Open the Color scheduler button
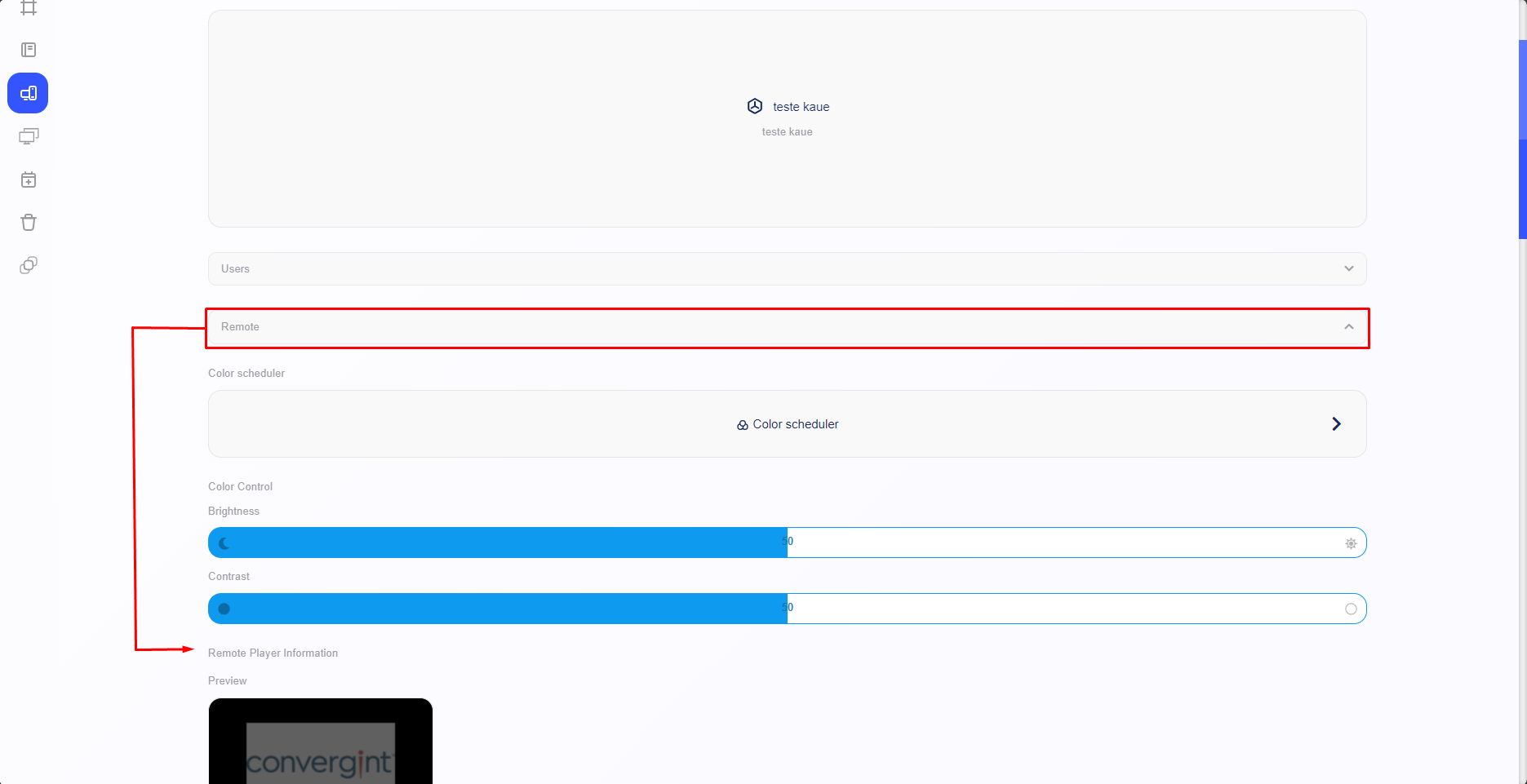 coord(788,424)
